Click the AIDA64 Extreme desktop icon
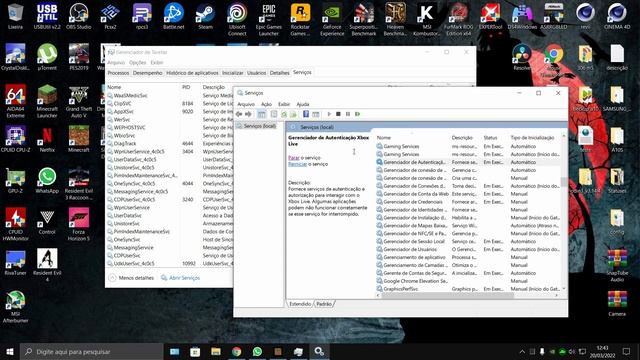This screenshot has height=360, width=640. click(x=16, y=101)
